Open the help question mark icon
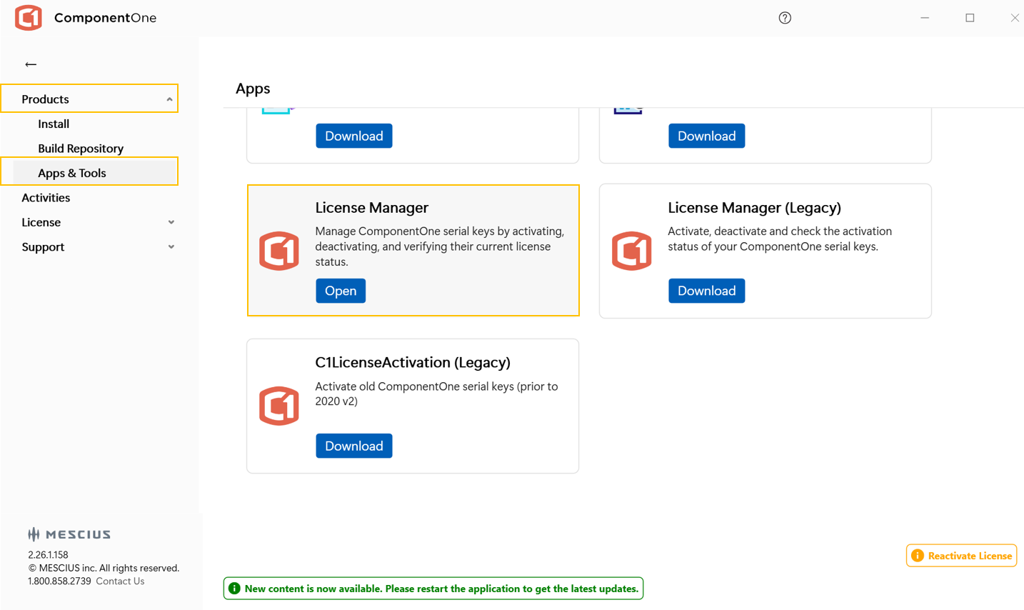The height and width of the screenshot is (610, 1024). (785, 18)
